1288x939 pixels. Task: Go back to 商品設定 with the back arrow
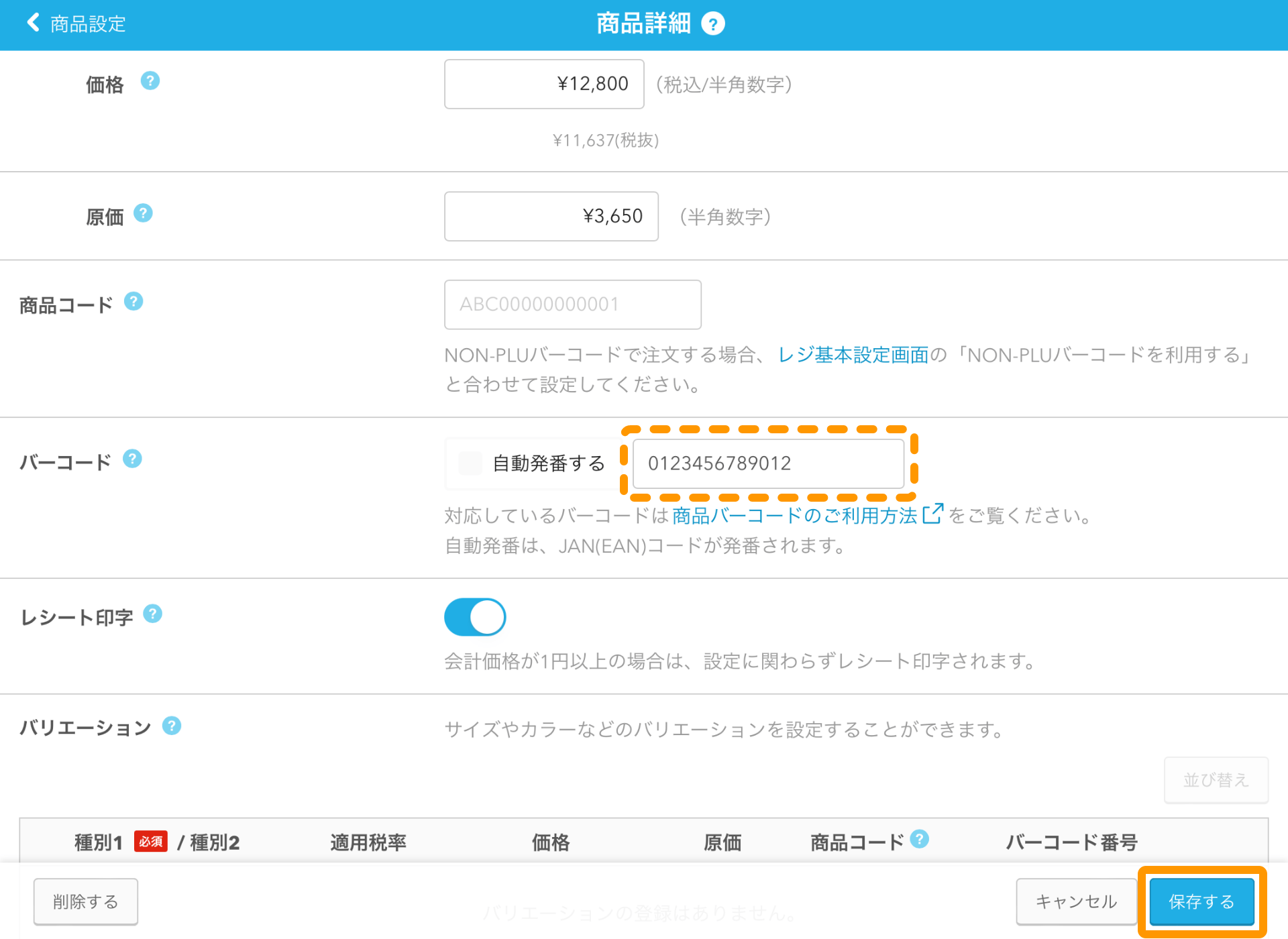[x=34, y=23]
